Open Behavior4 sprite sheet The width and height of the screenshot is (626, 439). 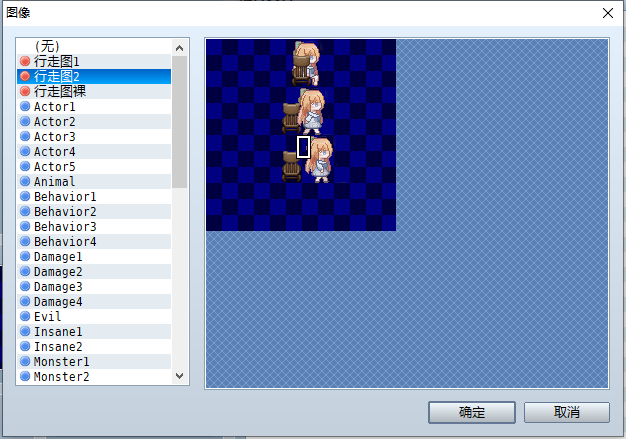click(x=94, y=241)
